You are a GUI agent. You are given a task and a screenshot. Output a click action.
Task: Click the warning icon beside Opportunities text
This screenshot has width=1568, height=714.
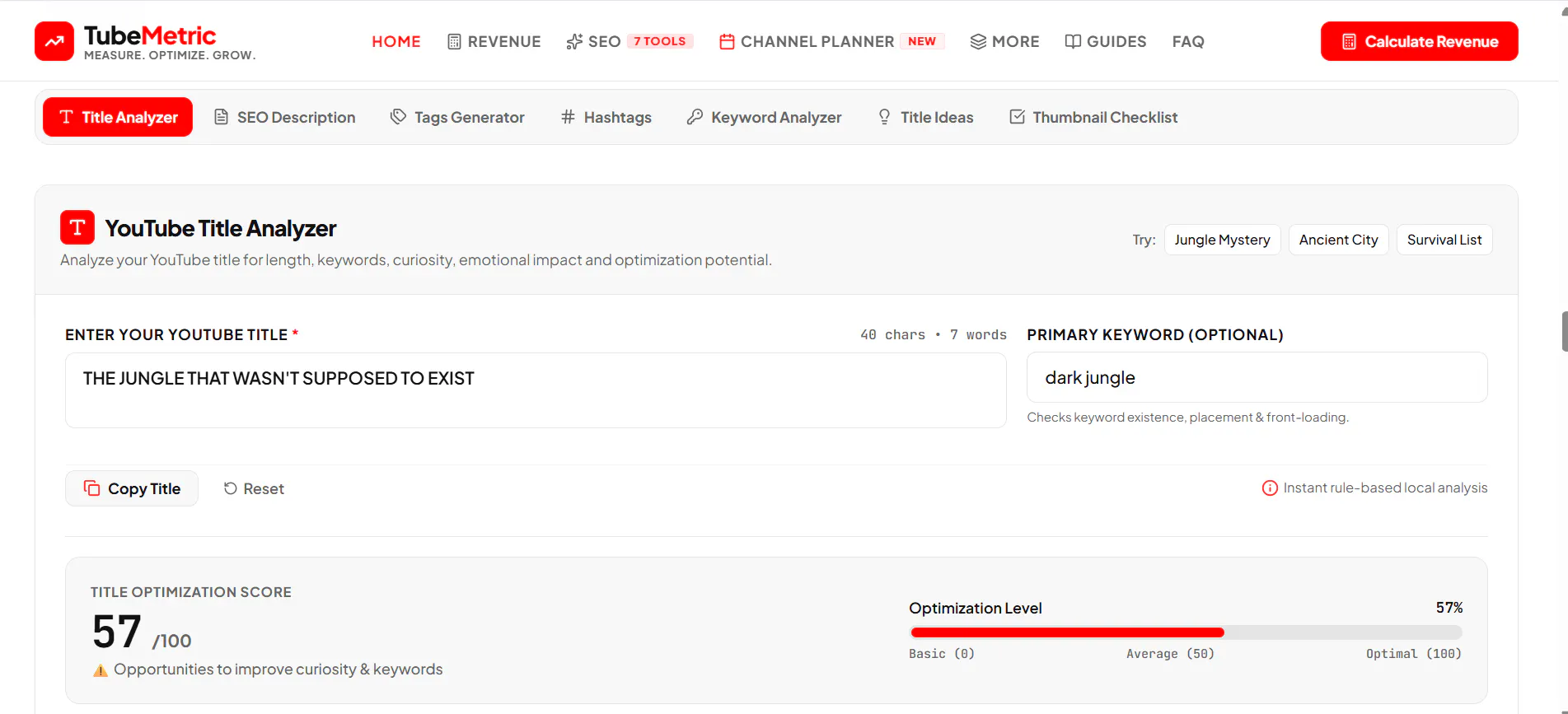point(101,670)
